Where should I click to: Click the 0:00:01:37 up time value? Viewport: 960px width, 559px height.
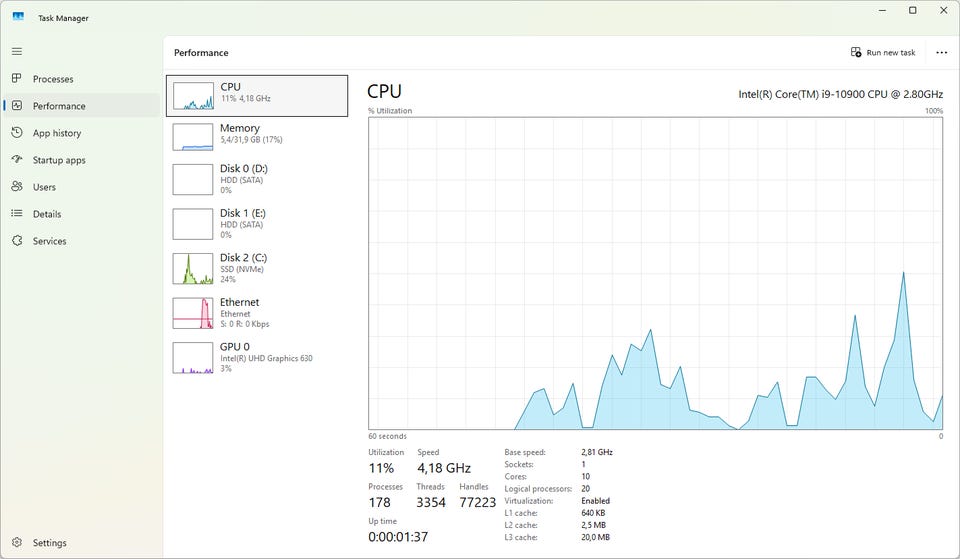398,537
